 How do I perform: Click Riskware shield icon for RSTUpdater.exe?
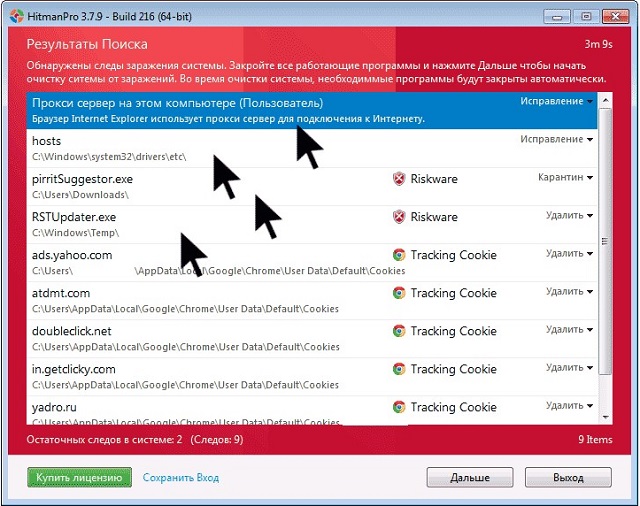(399, 217)
